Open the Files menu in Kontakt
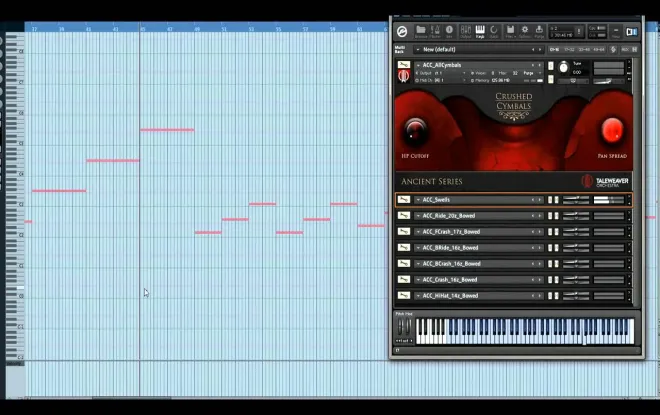This screenshot has height=415, width=660. (510, 32)
